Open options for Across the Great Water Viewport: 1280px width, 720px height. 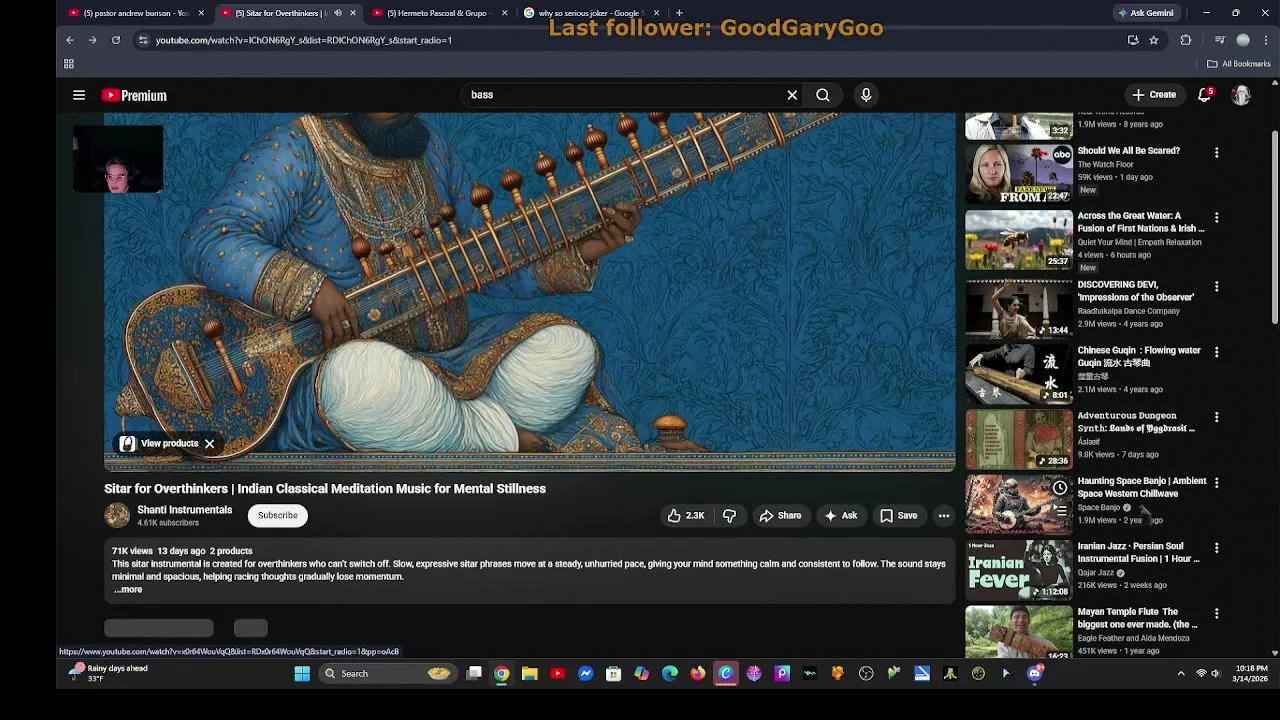[x=1216, y=218]
